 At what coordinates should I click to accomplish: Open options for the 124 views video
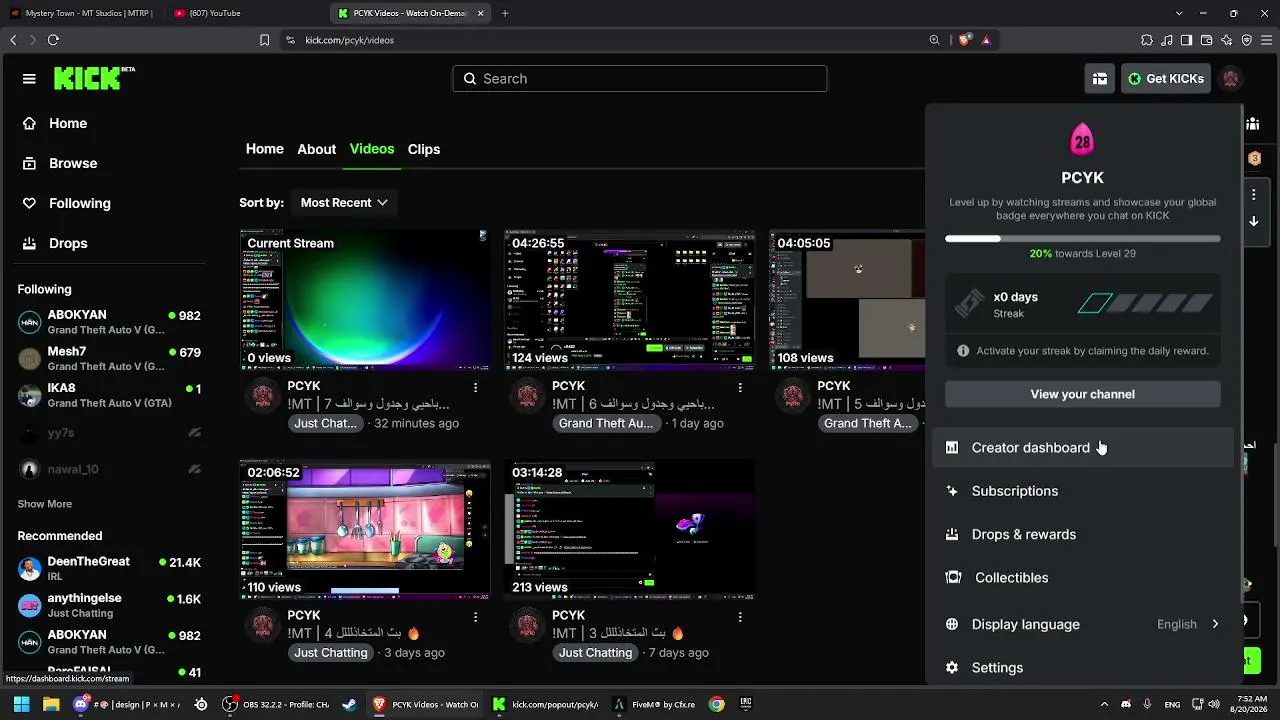click(x=740, y=387)
